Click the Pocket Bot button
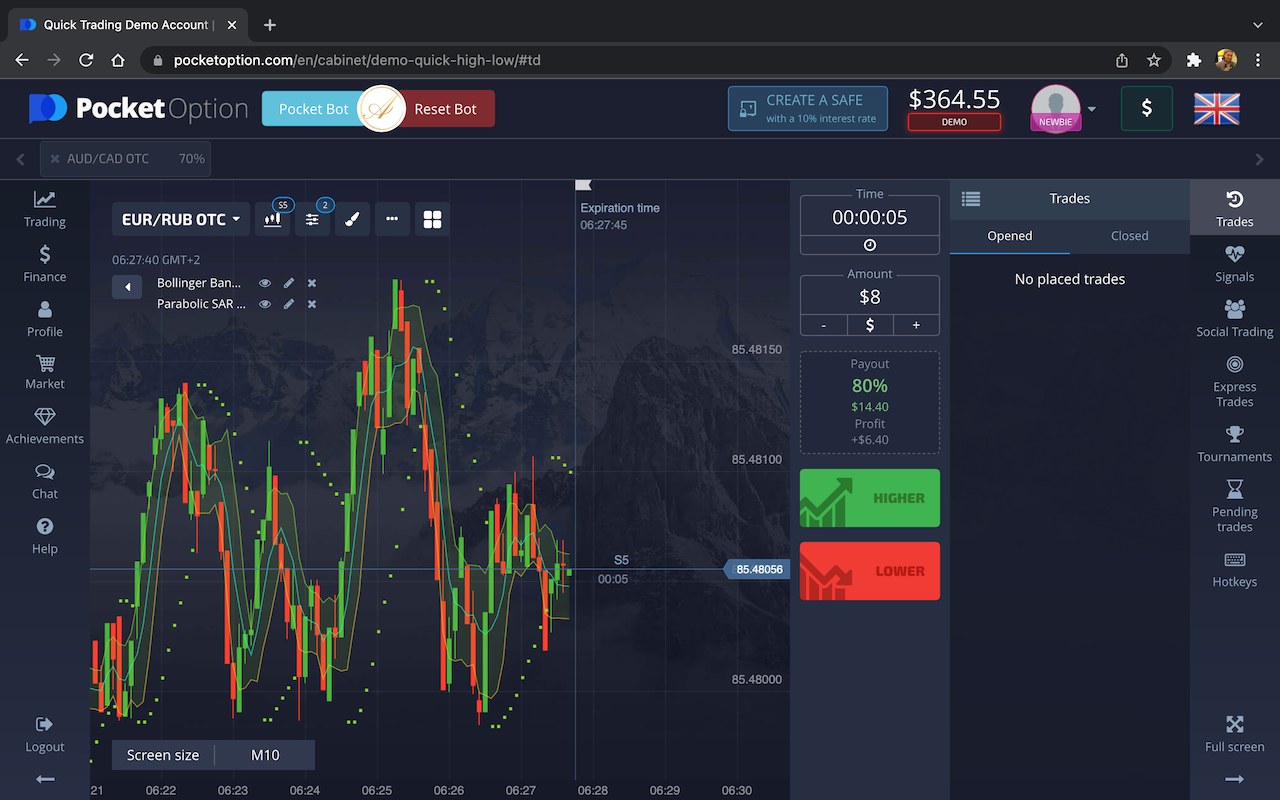Image resolution: width=1280 pixels, height=800 pixels. pyautogui.click(x=313, y=109)
